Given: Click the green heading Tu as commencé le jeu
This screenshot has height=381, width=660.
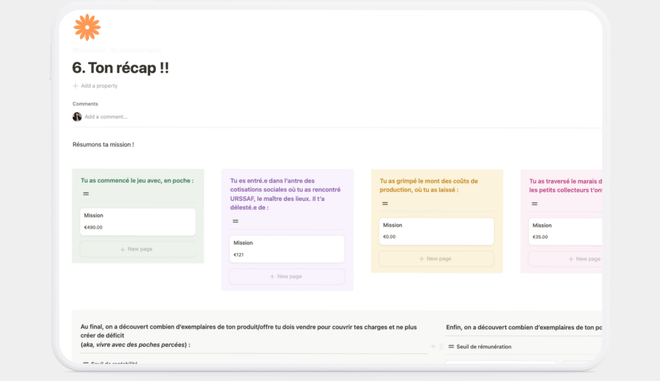Looking at the screenshot, I should pos(137,181).
